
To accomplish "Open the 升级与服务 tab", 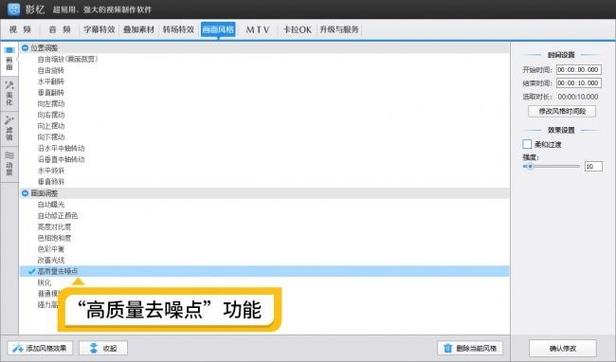I will point(339,29).
